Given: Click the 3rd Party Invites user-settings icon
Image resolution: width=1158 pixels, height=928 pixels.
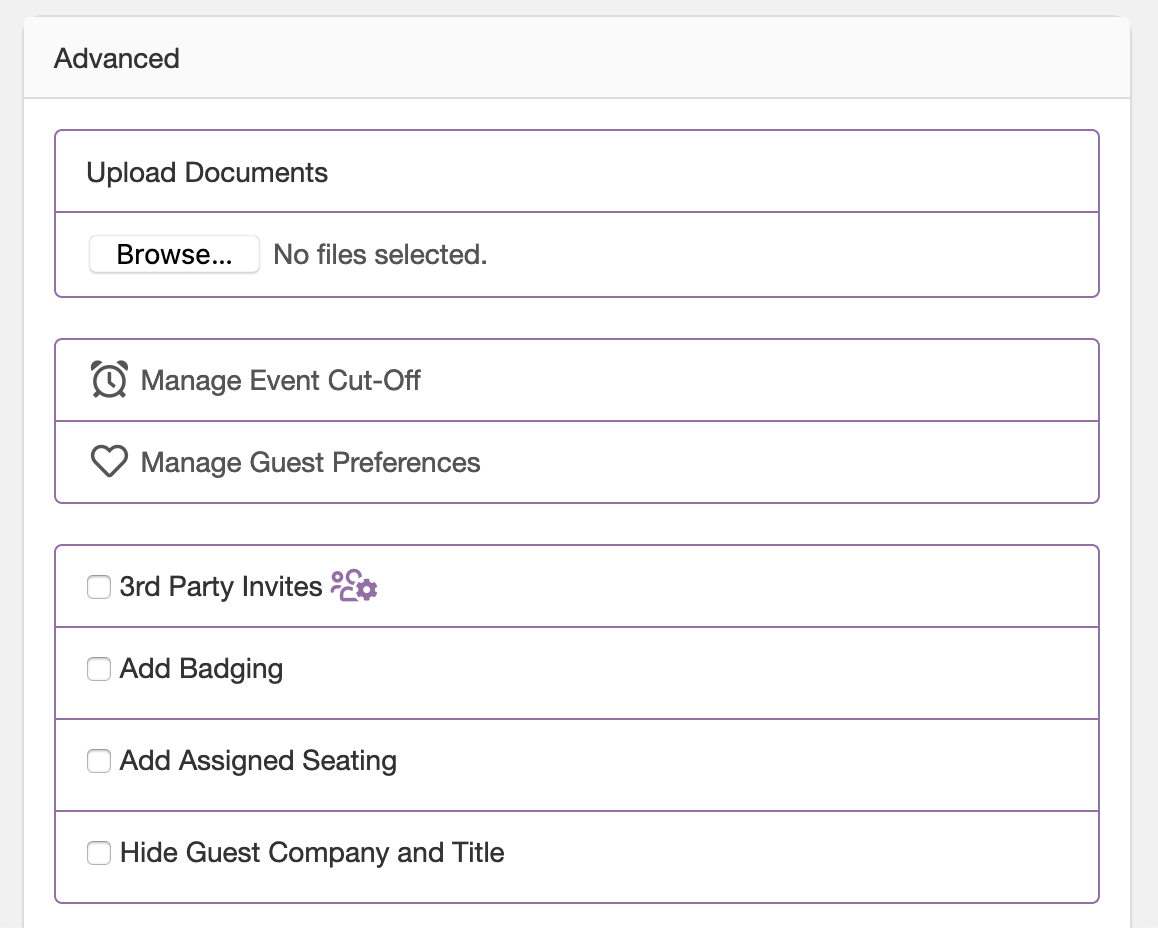Looking at the screenshot, I should coord(354,586).
